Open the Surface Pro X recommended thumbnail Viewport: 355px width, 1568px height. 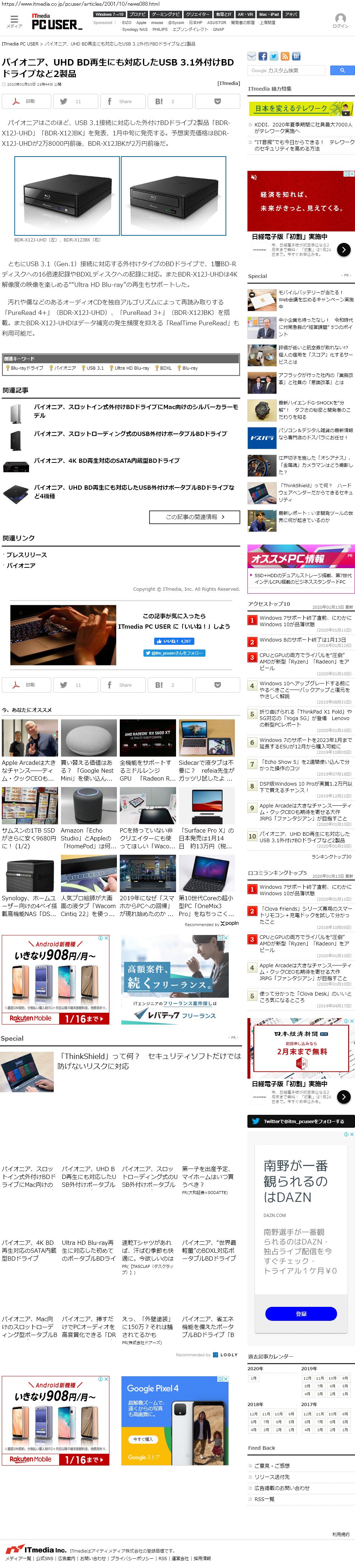(207, 805)
